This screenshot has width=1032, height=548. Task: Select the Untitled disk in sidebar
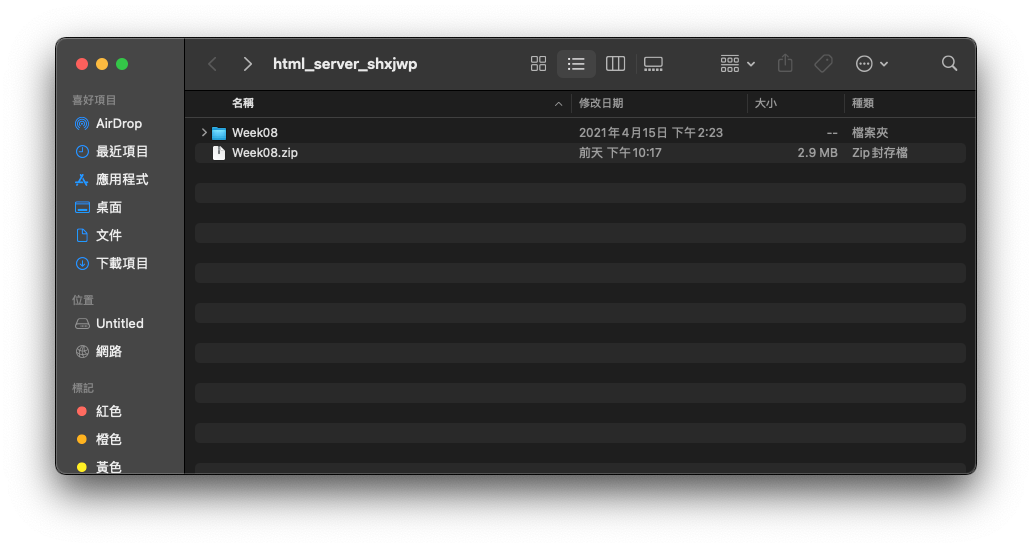(119, 324)
